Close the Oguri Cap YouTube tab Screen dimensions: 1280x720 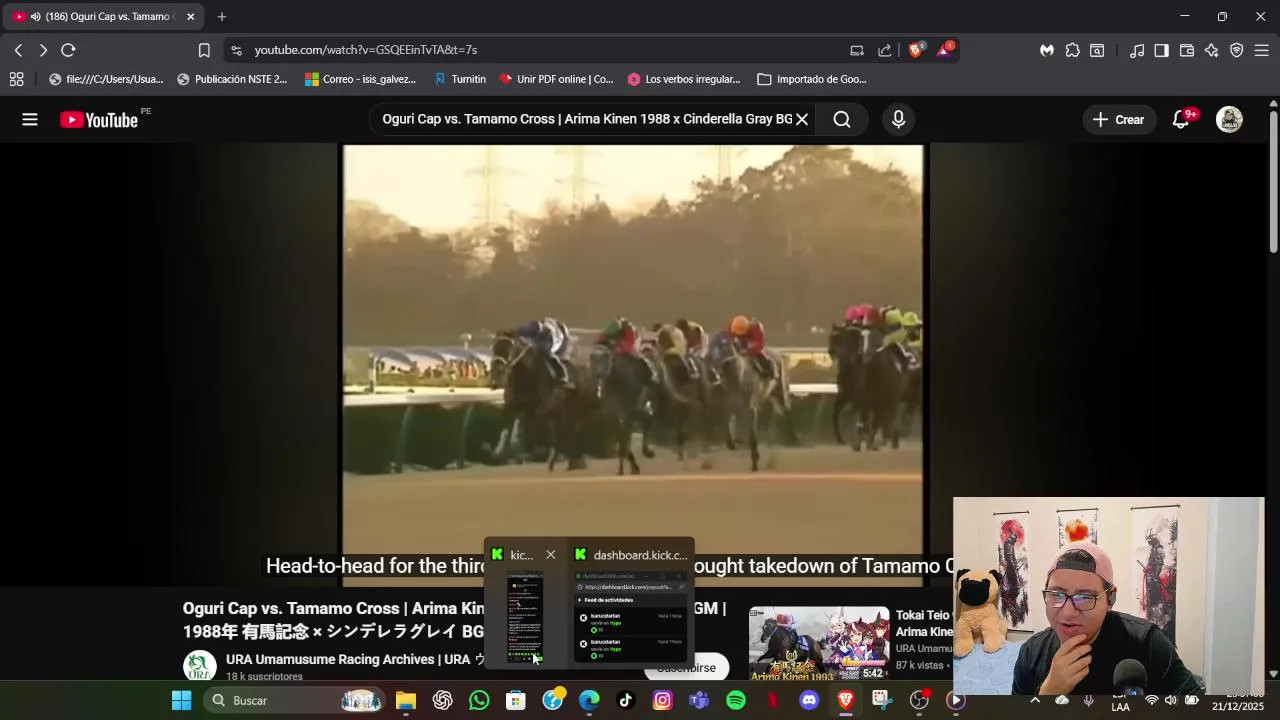[190, 17]
